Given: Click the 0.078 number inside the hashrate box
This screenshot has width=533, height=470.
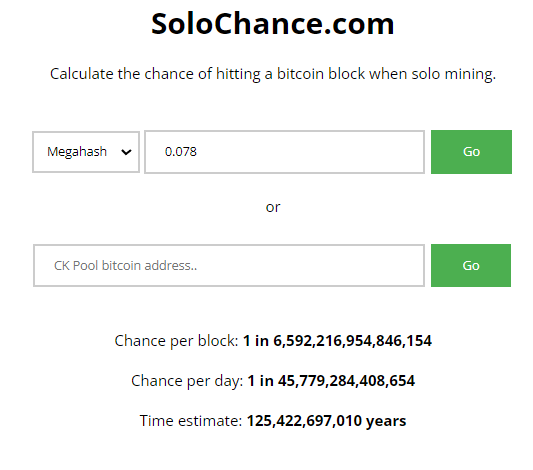Looking at the screenshot, I should click(180, 152).
